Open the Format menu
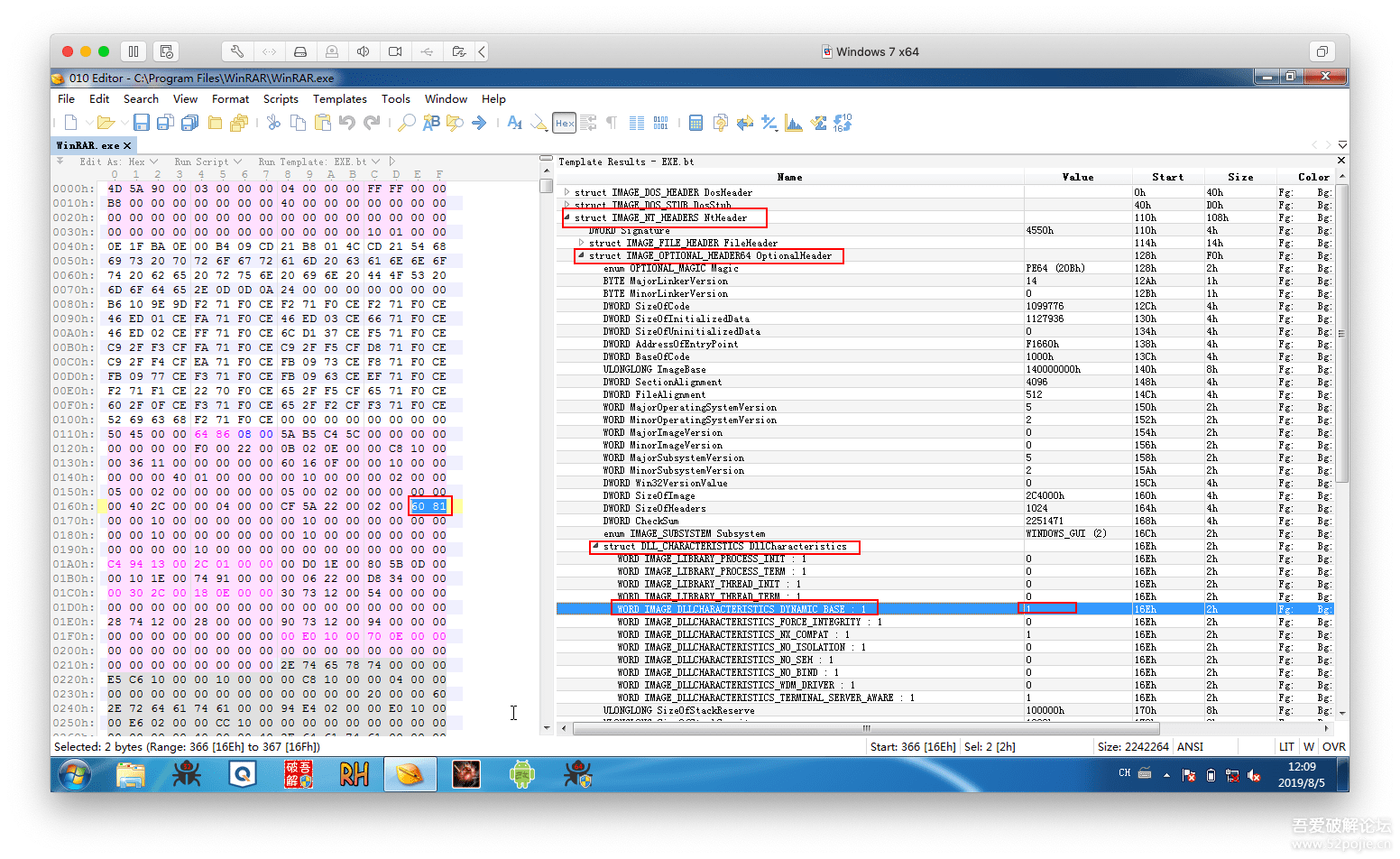 [x=230, y=99]
